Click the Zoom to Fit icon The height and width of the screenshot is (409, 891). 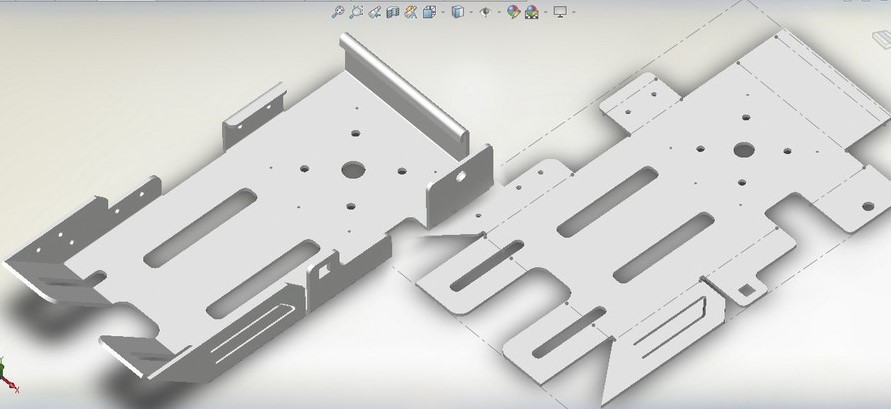(x=338, y=11)
